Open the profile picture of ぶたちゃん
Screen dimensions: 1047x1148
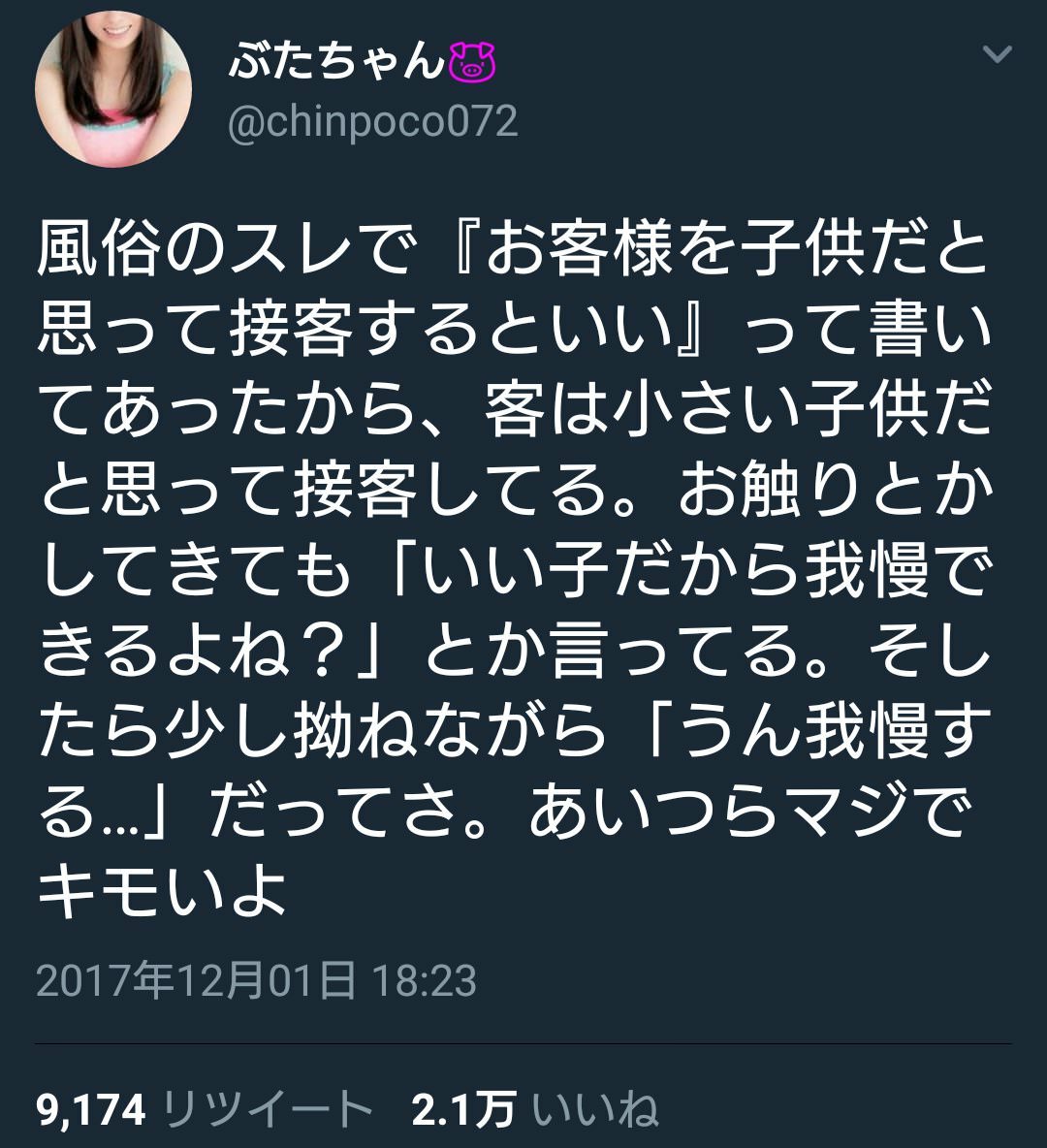tap(113, 88)
